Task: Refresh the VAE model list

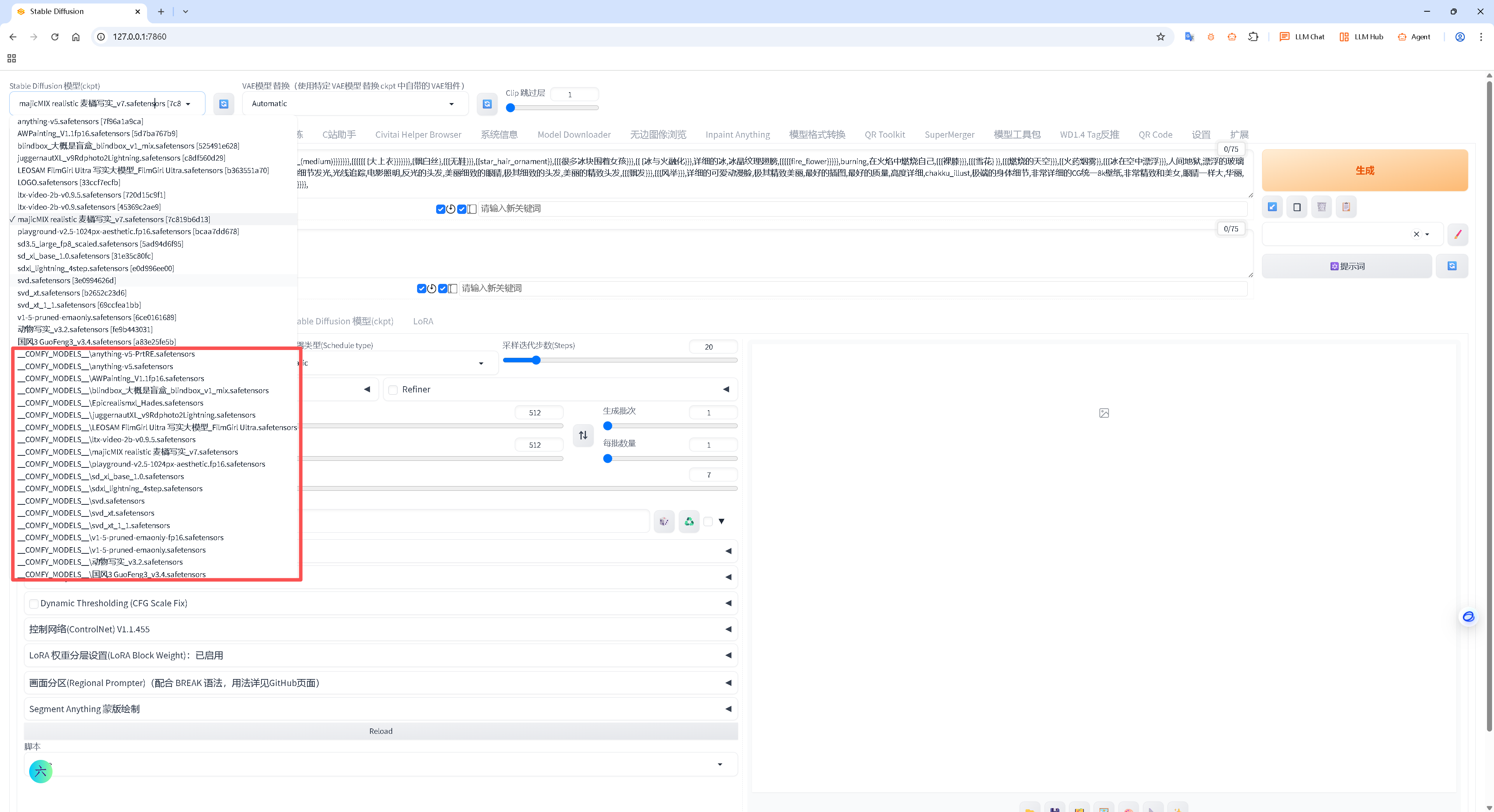Action: coord(487,104)
